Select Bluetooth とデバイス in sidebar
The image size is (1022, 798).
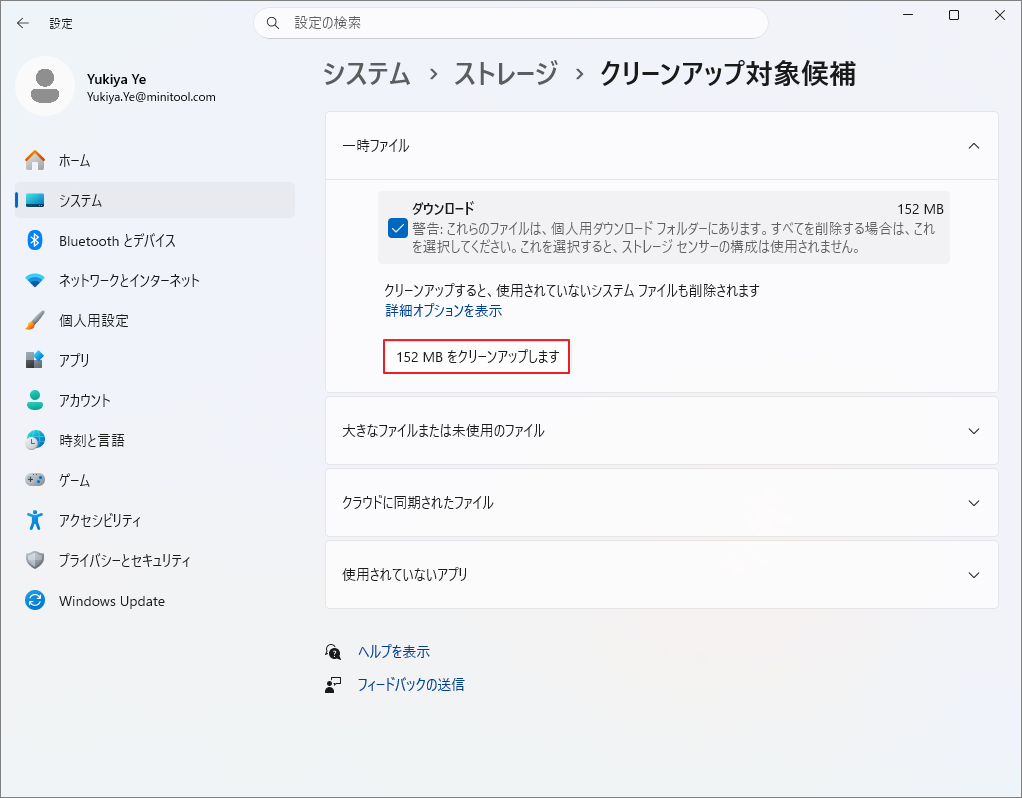point(155,241)
